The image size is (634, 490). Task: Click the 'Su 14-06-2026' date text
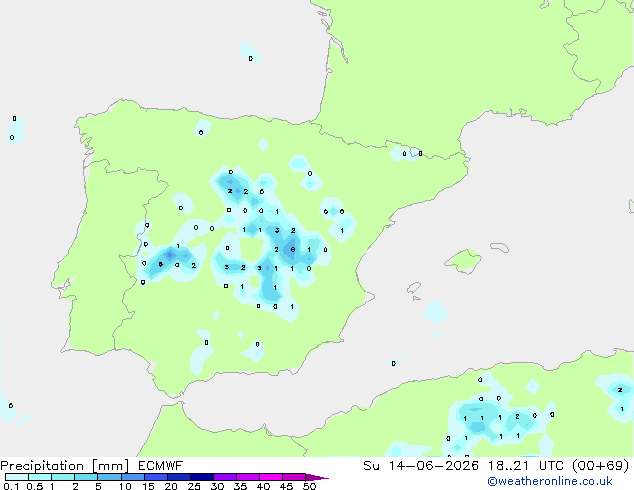coord(421,466)
